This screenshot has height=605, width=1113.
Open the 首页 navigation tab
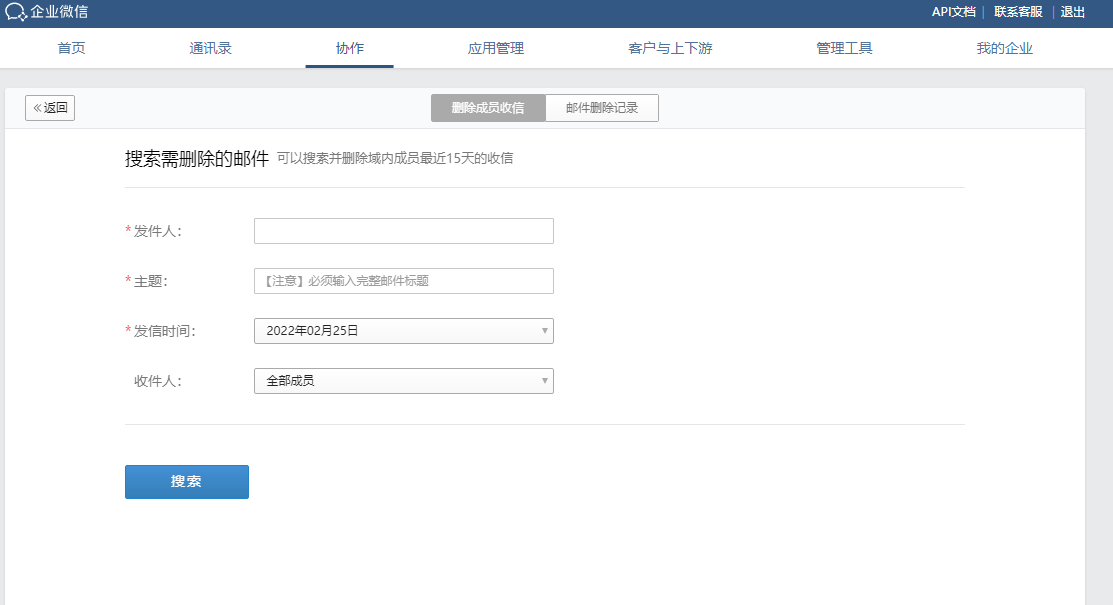(x=72, y=48)
